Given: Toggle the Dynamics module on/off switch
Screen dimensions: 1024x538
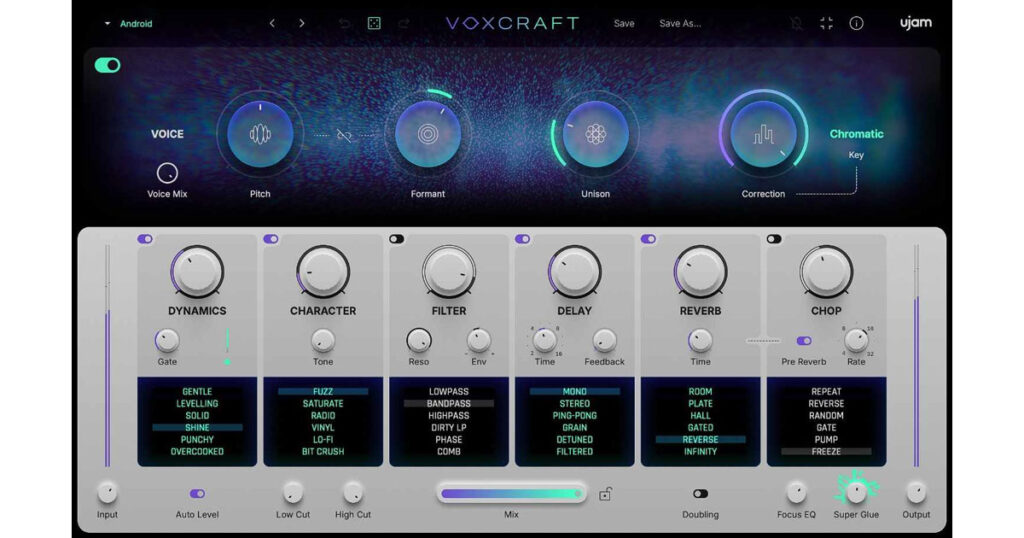Looking at the screenshot, I should click(145, 239).
